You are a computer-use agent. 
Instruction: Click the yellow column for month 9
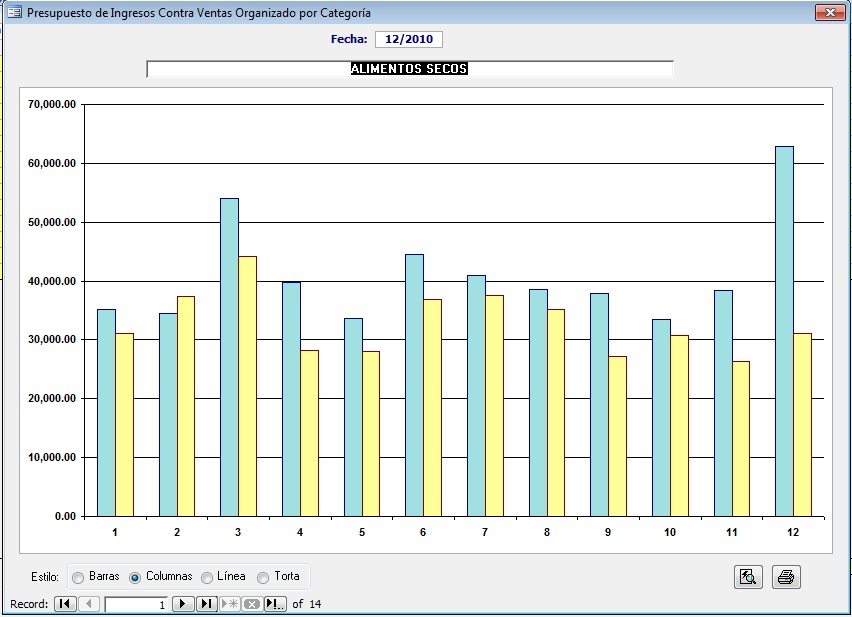(x=617, y=436)
